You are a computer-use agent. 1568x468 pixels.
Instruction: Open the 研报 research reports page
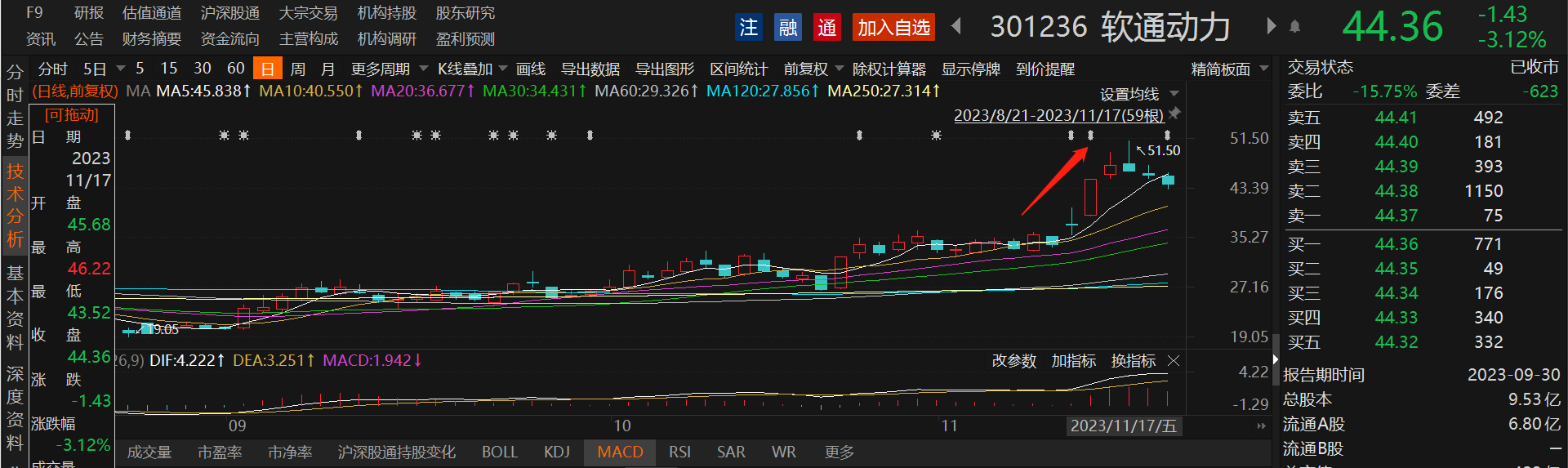[89, 13]
